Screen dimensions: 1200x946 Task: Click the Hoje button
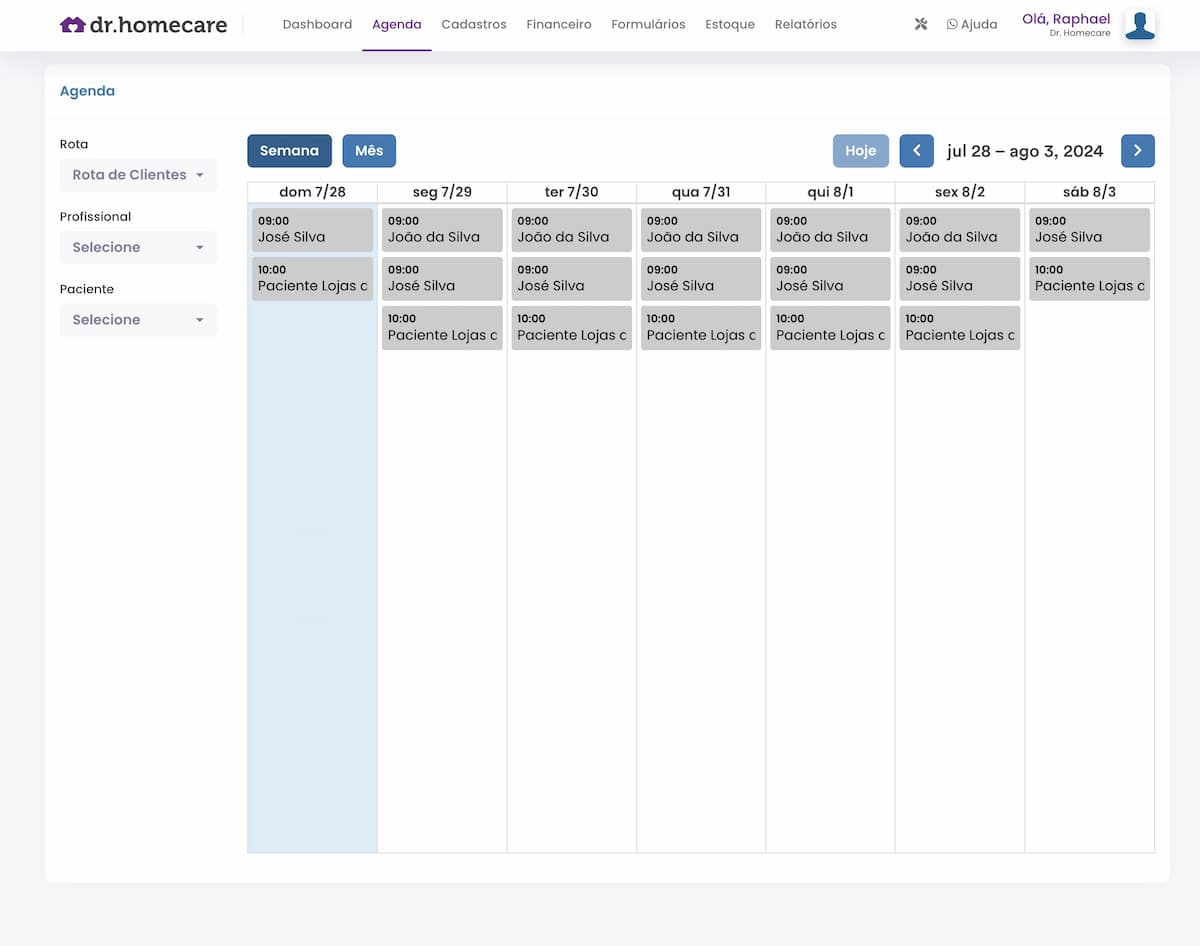point(860,151)
